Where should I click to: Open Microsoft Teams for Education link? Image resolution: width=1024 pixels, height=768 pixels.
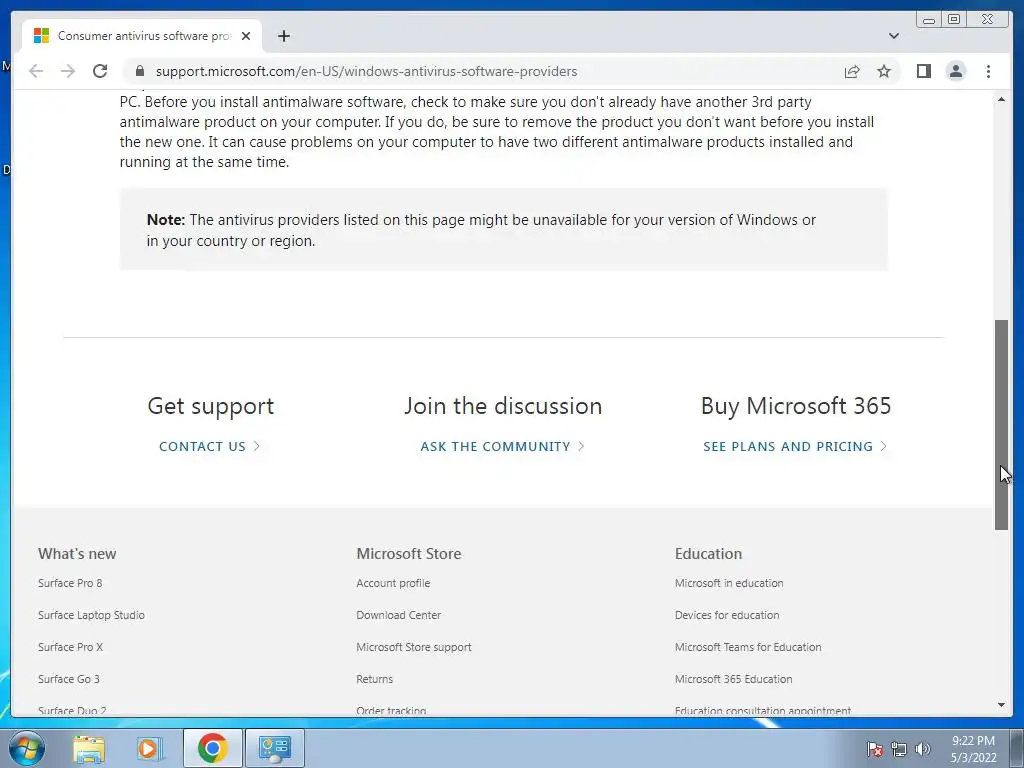(748, 647)
